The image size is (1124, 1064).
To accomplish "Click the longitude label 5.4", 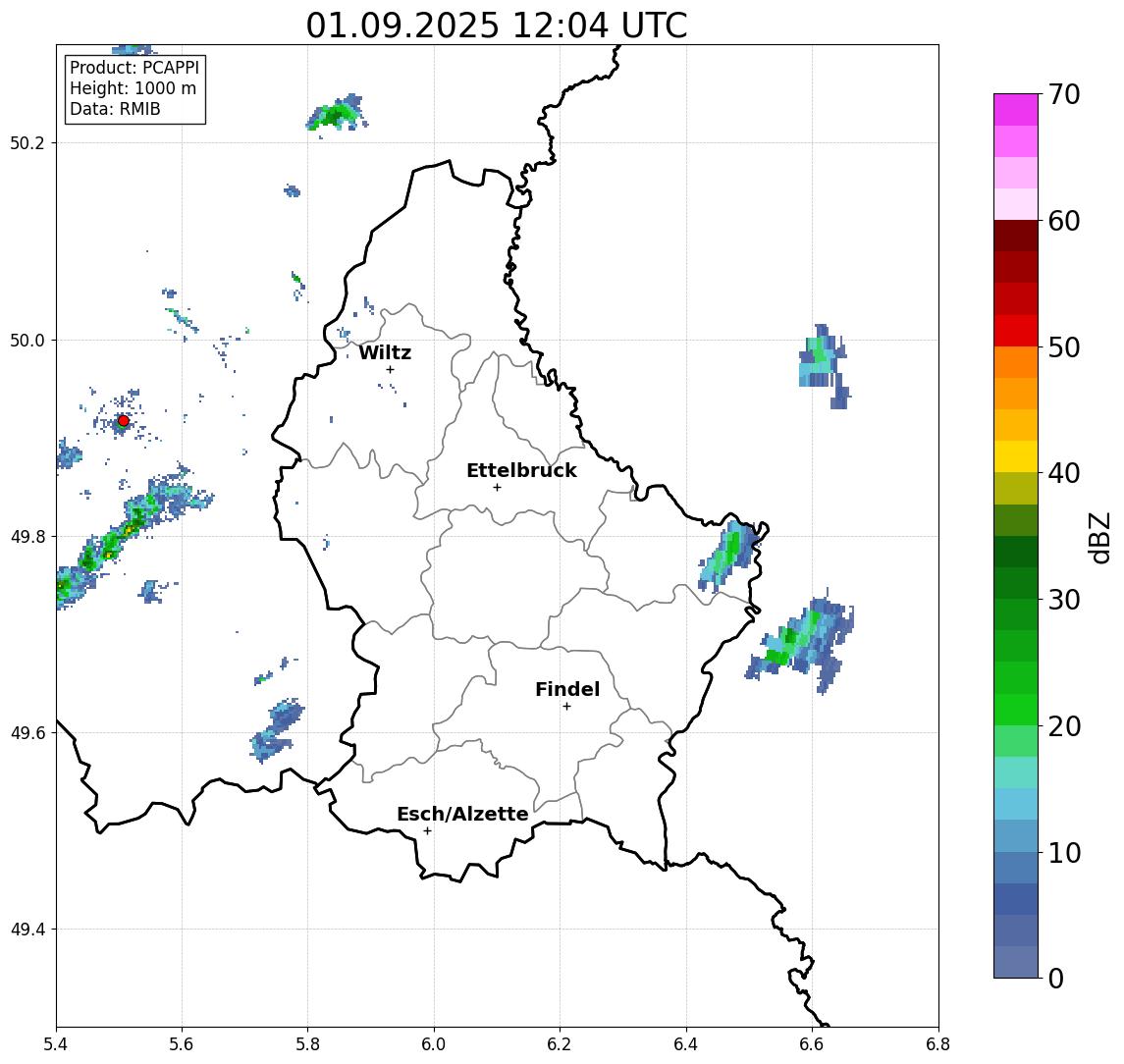I will [56, 1044].
